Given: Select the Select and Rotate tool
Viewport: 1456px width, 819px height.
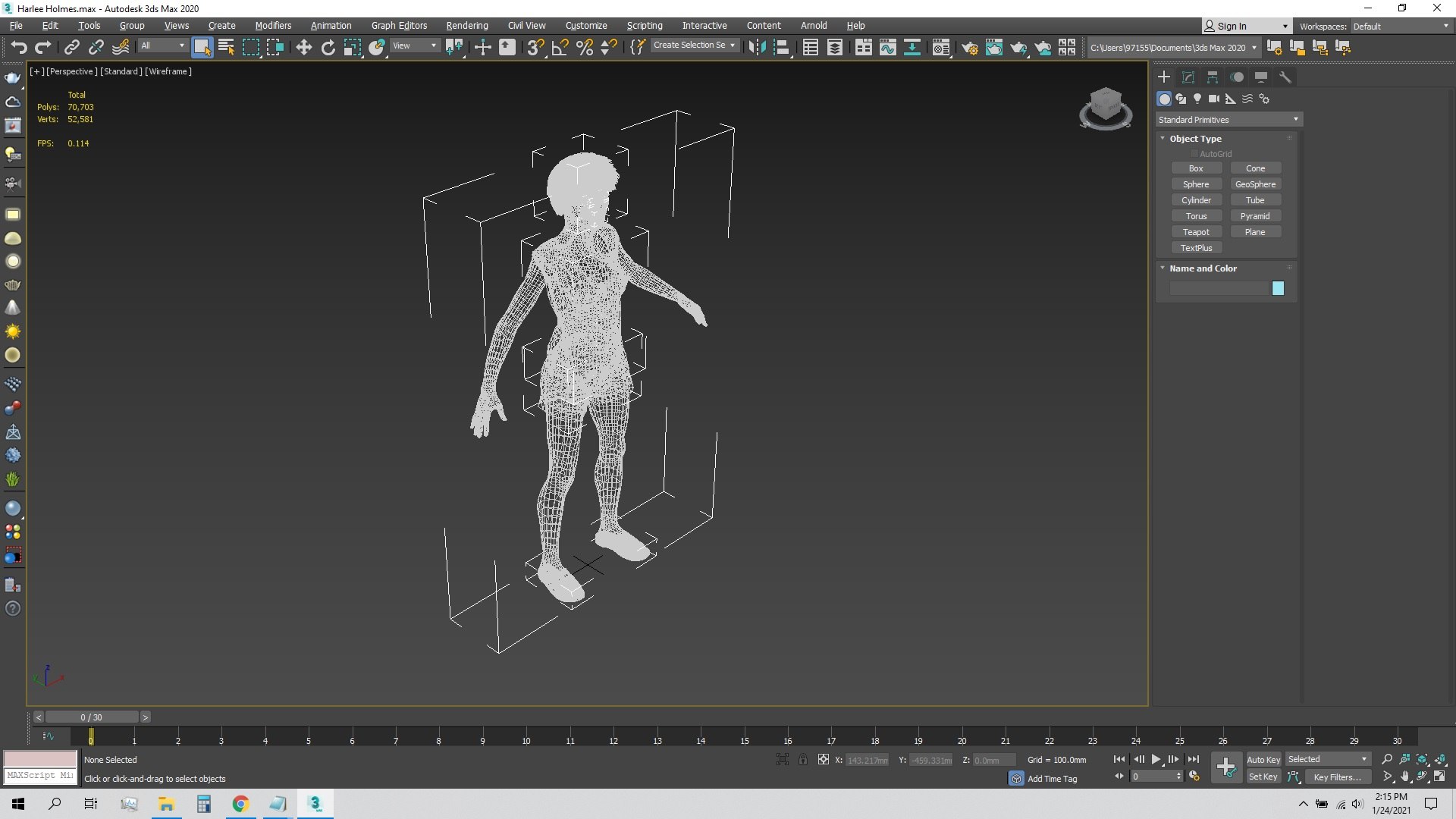Looking at the screenshot, I should tap(328, 47).
